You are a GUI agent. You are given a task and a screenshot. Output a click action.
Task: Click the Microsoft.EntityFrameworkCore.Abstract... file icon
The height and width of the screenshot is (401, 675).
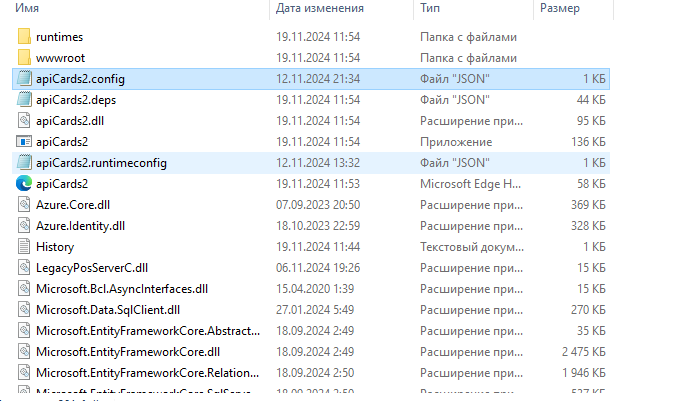24,330
